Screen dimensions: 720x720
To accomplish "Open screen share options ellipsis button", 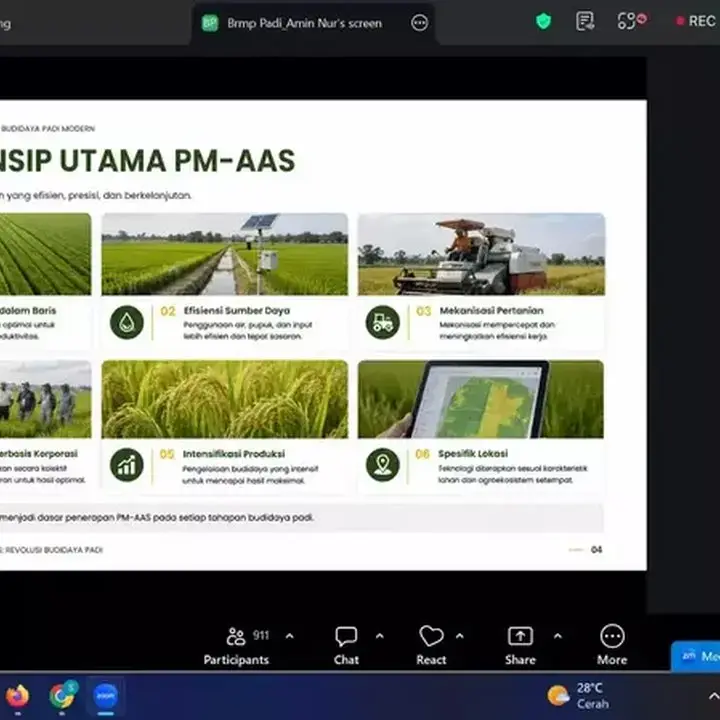I will coord(419,22).
